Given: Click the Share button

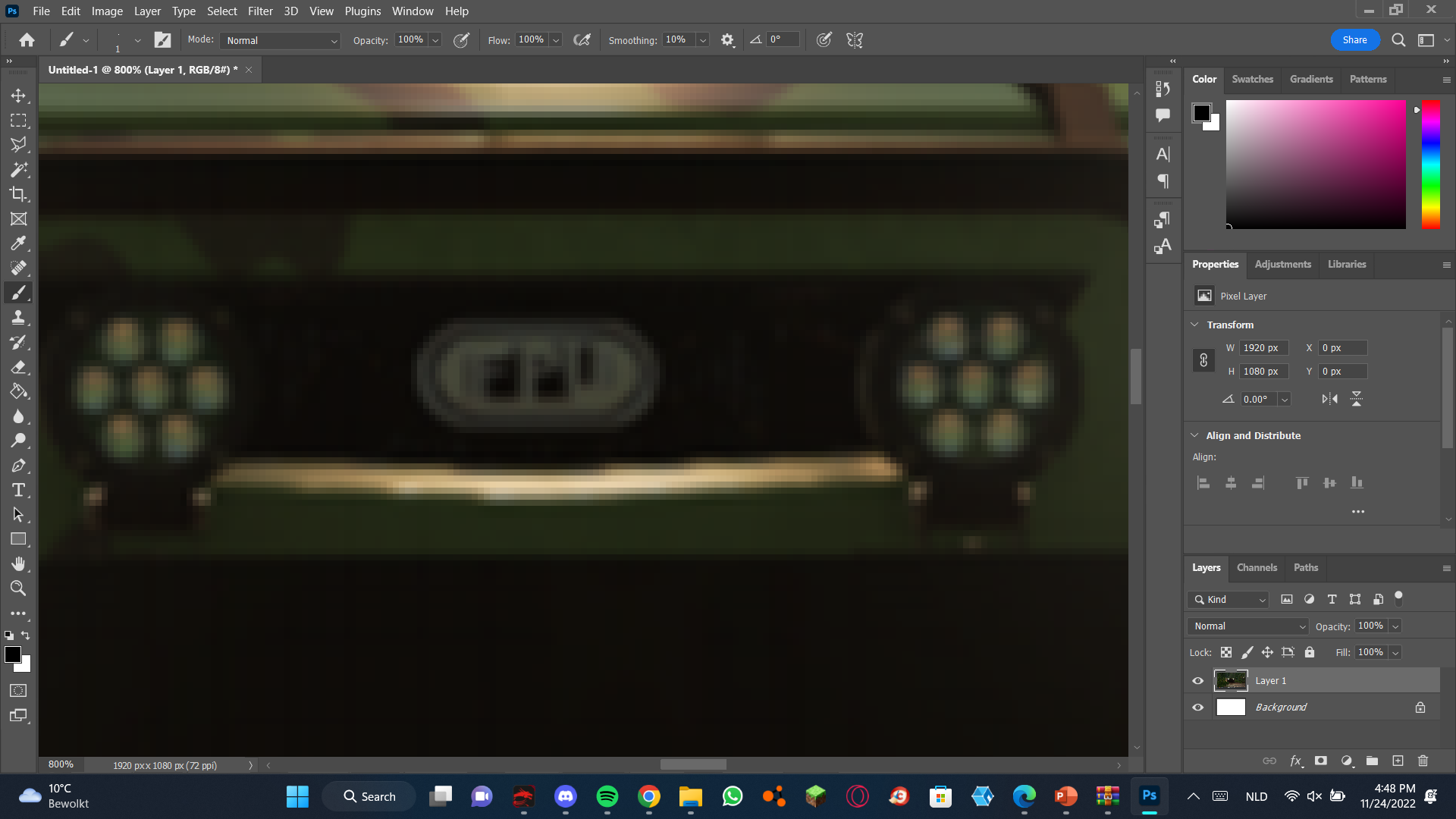Looking at the screenshot, I should pyautogui.click(x=1354, y=40).
